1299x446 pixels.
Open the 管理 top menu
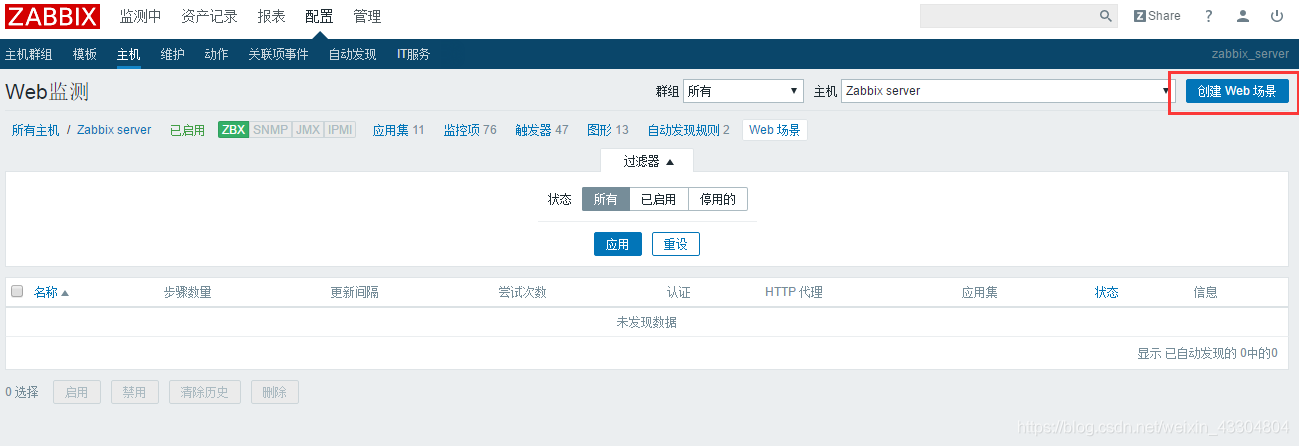click(367, 16)
